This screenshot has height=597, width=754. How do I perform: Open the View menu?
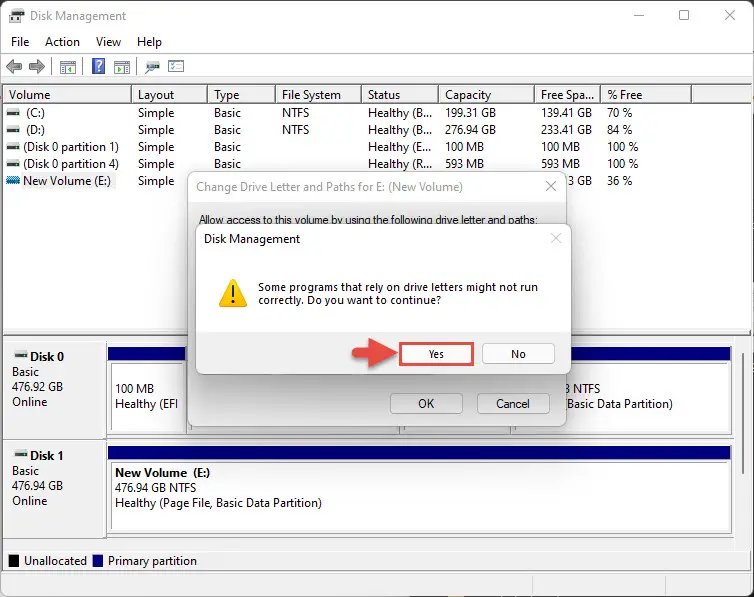tap(108, 42)
